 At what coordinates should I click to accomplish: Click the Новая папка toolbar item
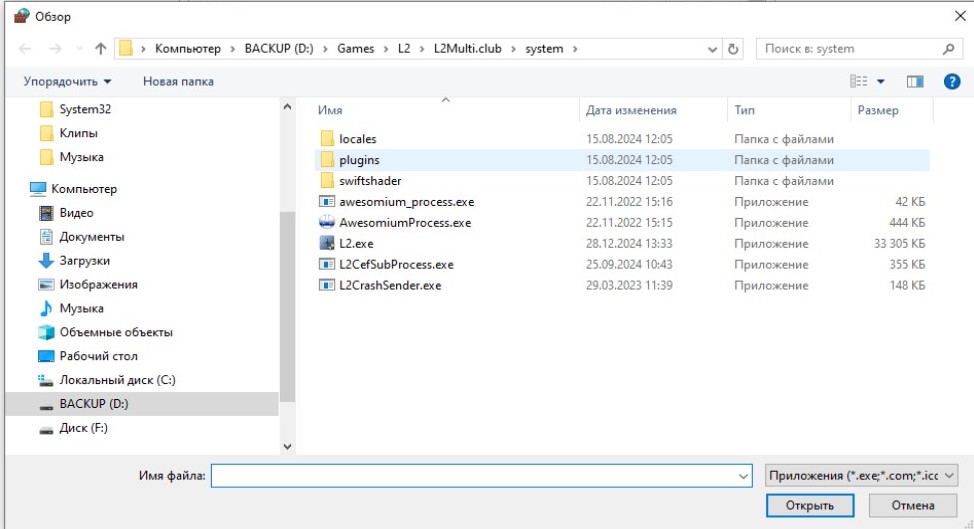[x=178, y=81]
